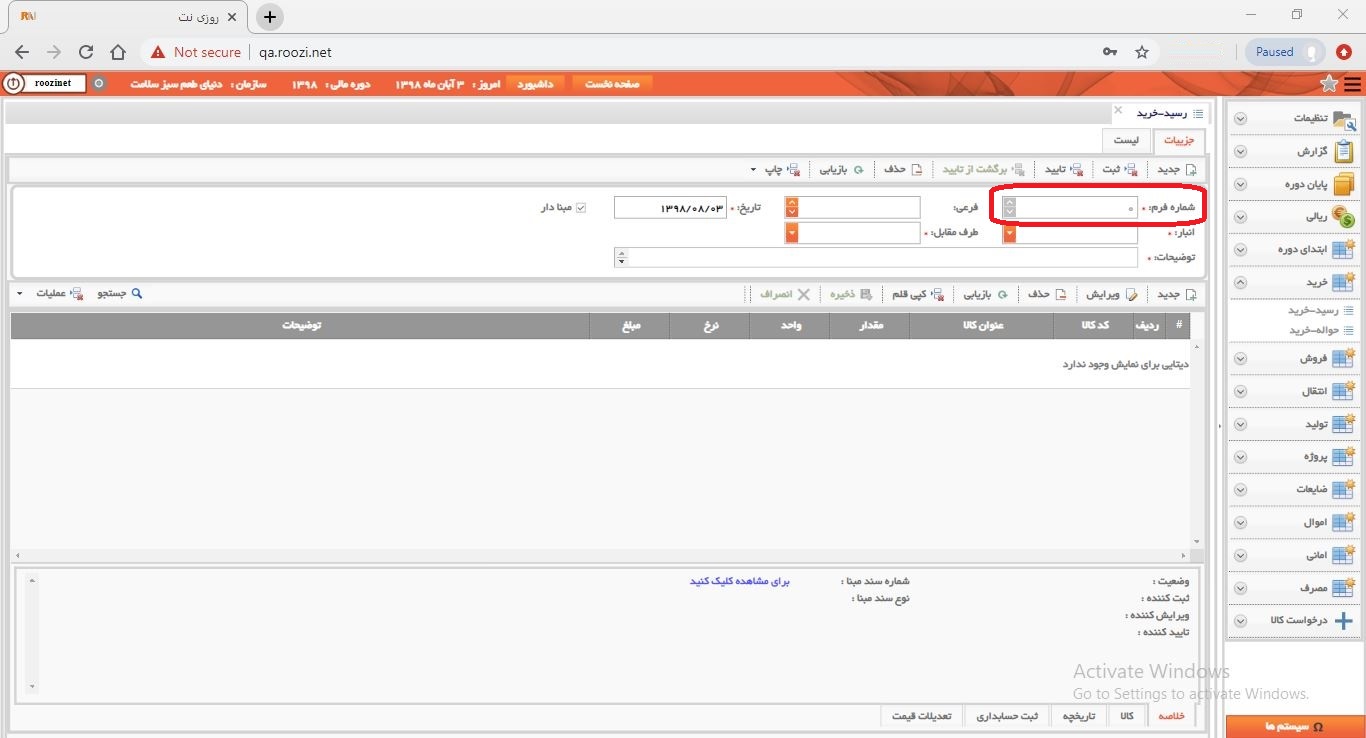
Task: Click the power logout icon at top left
Action: click(13, 84)
